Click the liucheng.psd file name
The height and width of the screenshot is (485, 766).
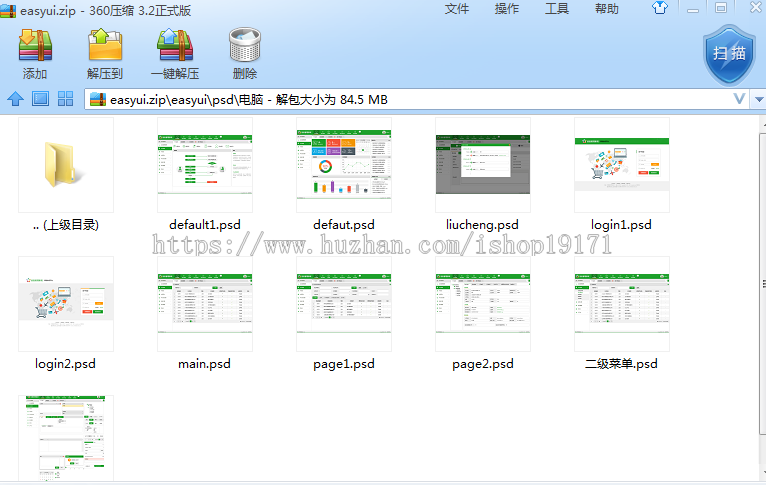[x=482, y=225]
